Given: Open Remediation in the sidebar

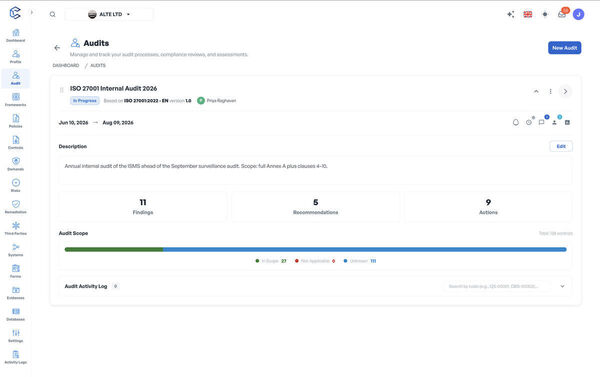Looking at the screenshot, I should point(16,207).
